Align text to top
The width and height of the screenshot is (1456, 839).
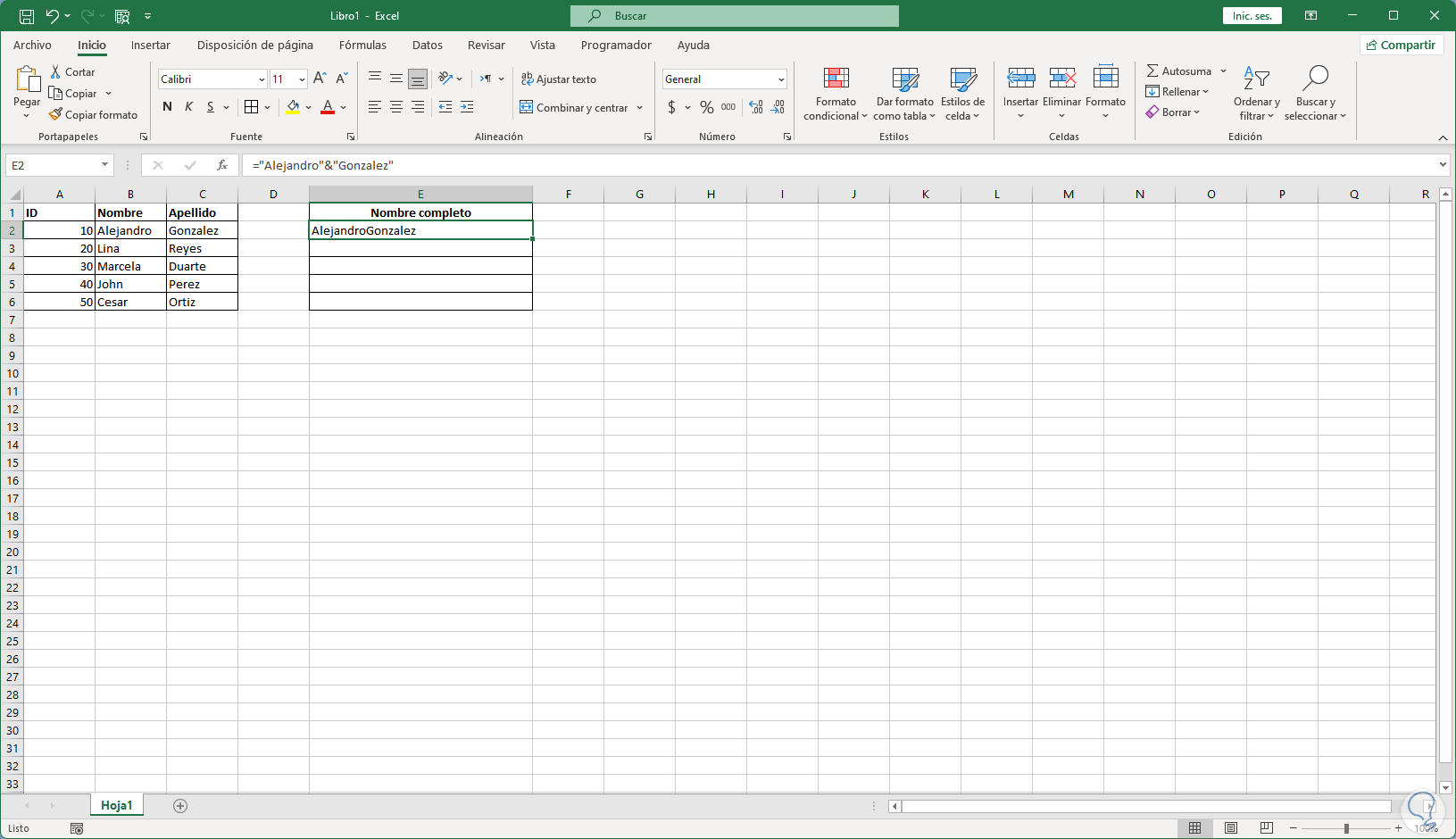click(x=375, y=79)
